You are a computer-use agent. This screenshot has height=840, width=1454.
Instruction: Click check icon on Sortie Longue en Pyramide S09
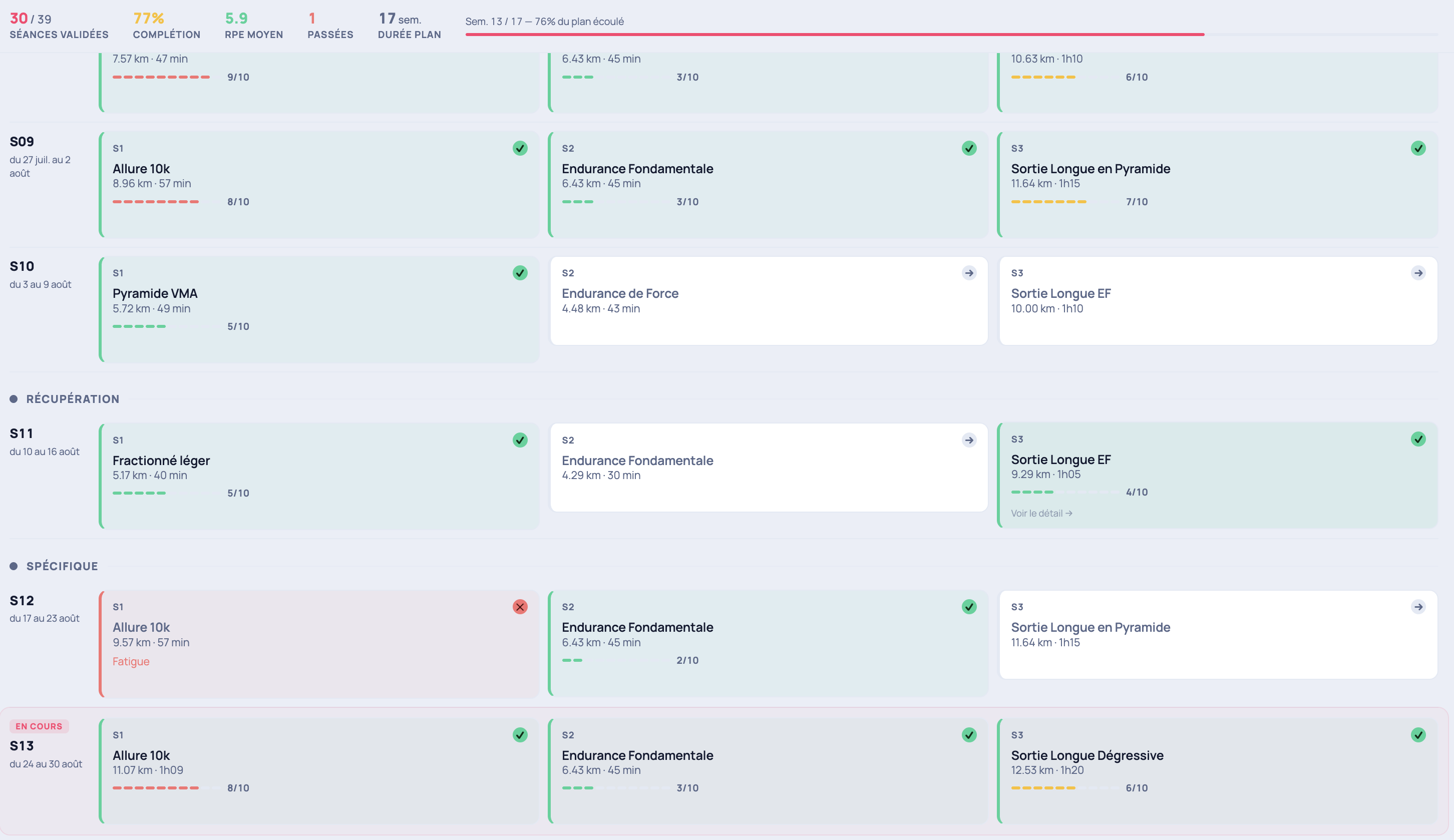click(x=1418, y=148)
